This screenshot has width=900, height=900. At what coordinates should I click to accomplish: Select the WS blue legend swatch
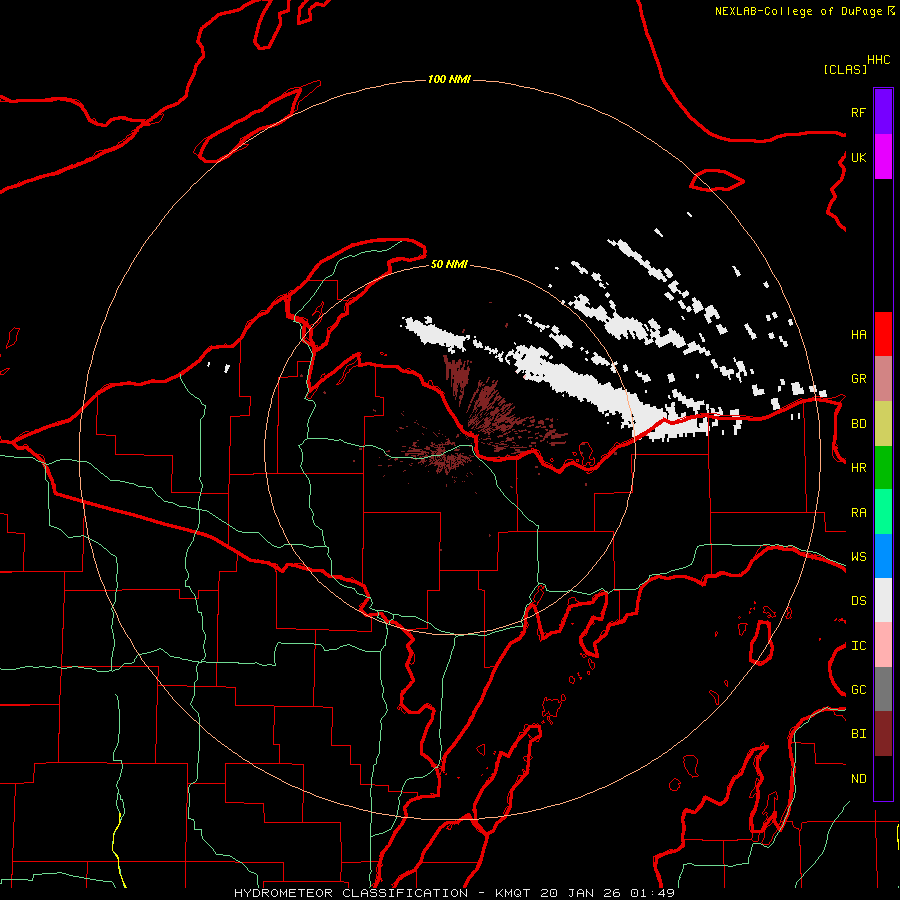point(883,556)
